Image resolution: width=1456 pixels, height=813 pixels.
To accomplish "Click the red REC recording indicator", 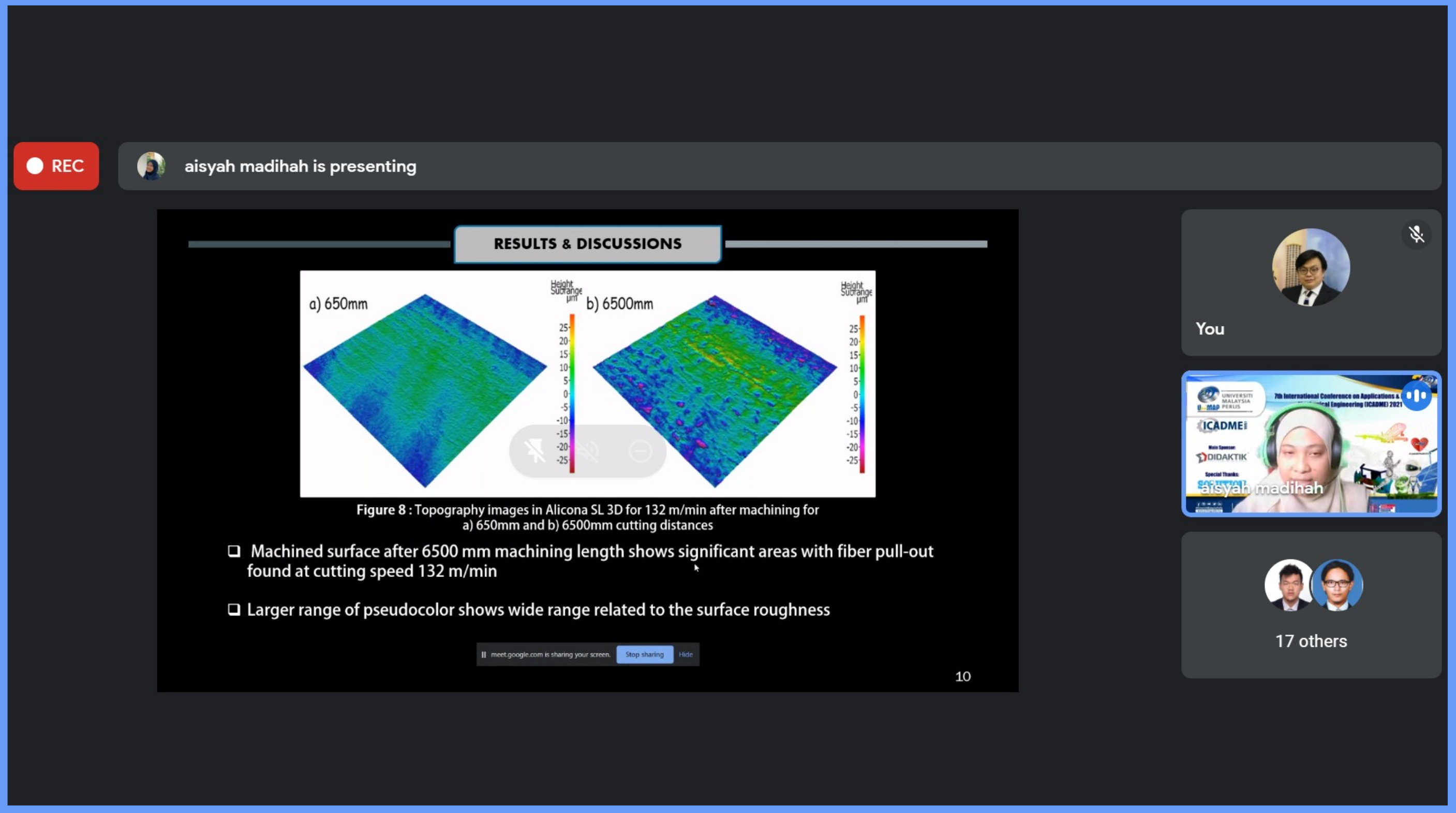I will pyautogui.click(x=56, y=166).
